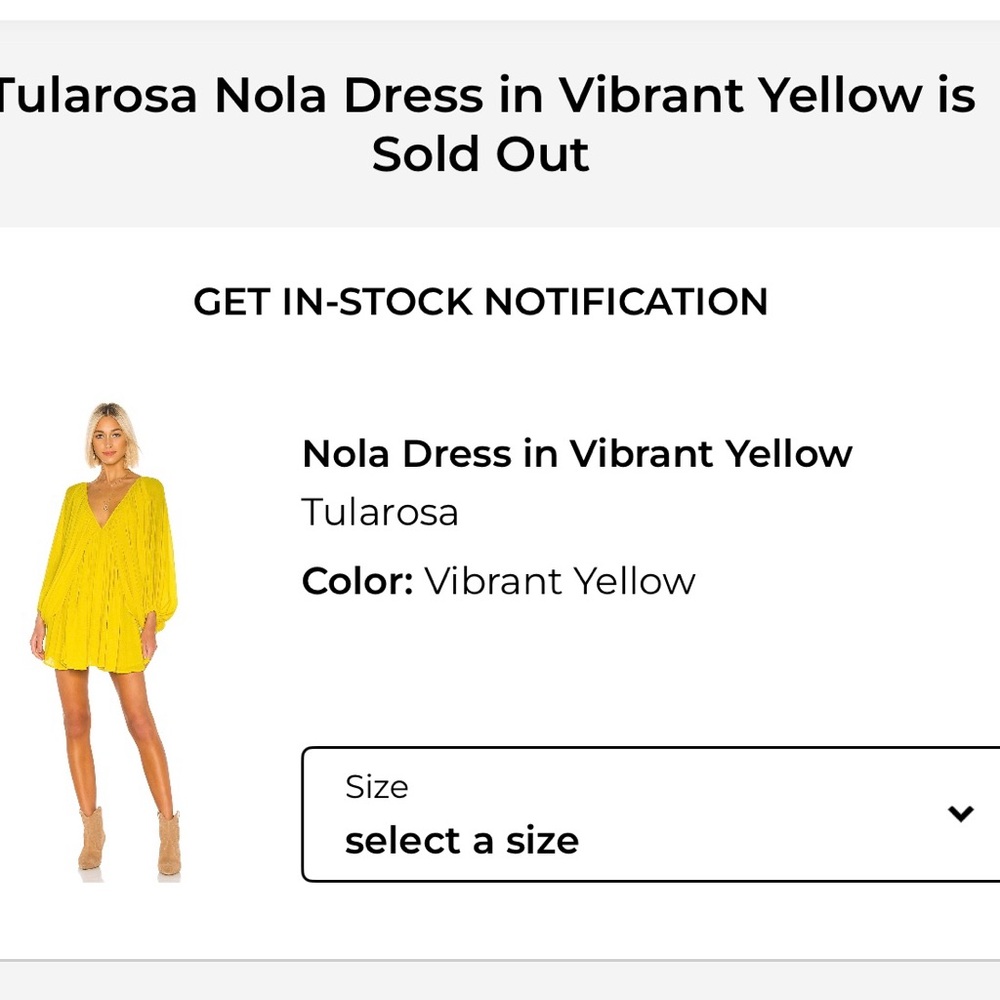Click the GET IN-STOCK NOTIFICATION heading

tap(483, 301)
